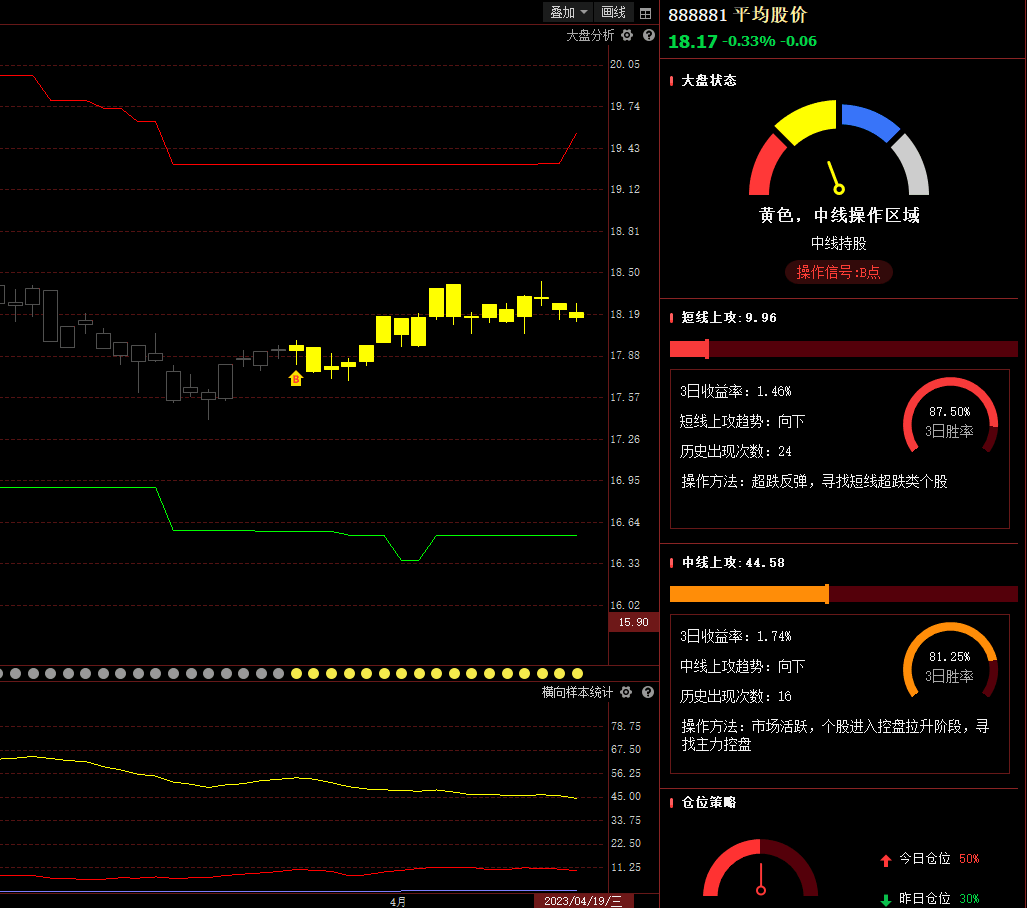Viewport: 1027px width, 908px height.
Task: Click the blue segment of 大盘状态 gauge
Action: 870,122
